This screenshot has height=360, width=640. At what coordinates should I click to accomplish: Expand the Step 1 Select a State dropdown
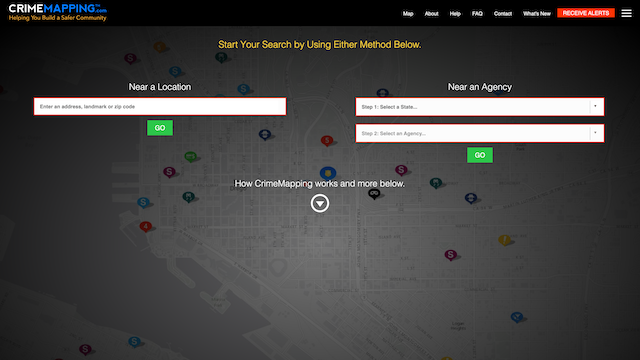[x=480, y=107]
